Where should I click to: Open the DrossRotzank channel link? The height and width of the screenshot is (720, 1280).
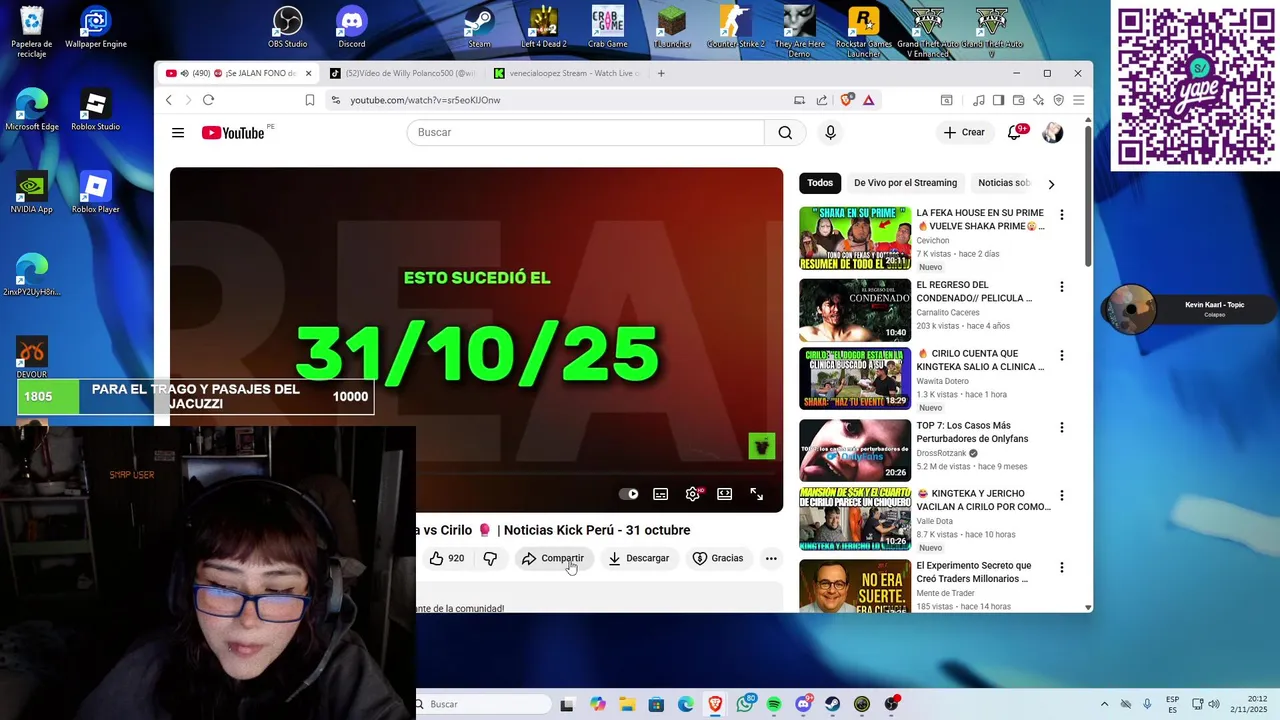coord(942,453)
